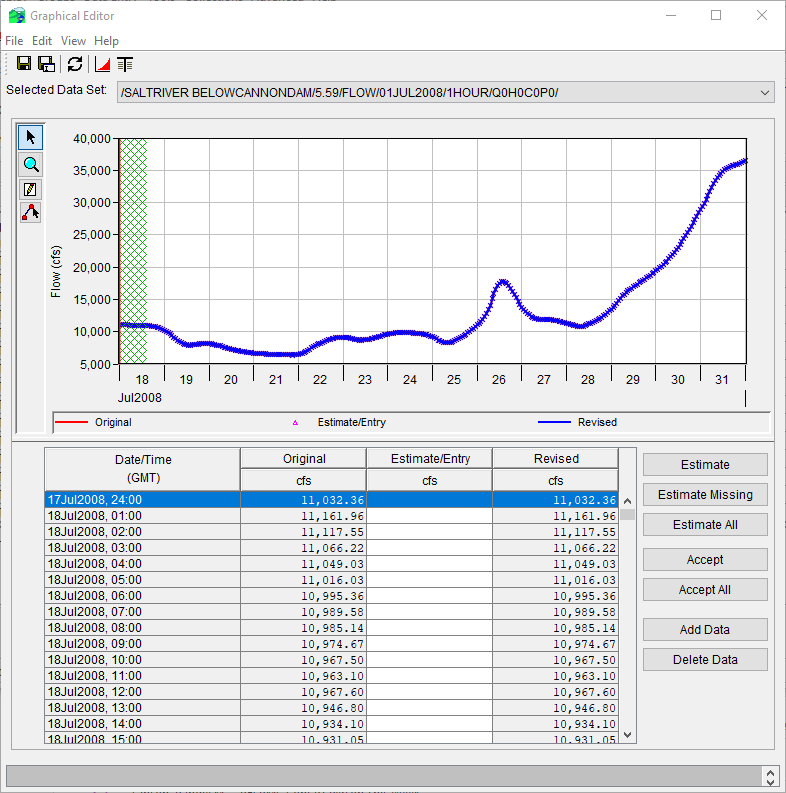Click the 40,000 y-axis tick label
Image resolution: width=786 pixels, height=793 pixels.
click(92, 139)
